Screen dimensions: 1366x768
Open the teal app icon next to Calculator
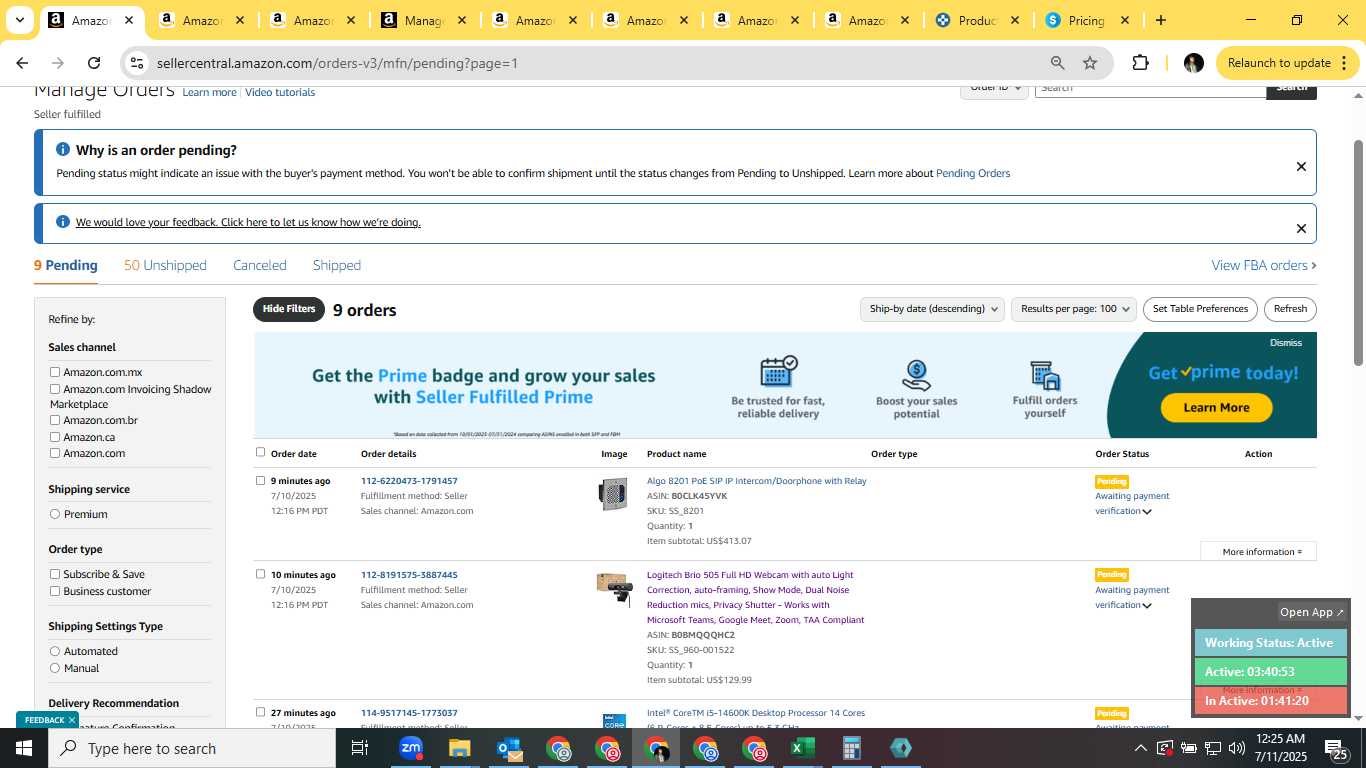tap(900, 748)
